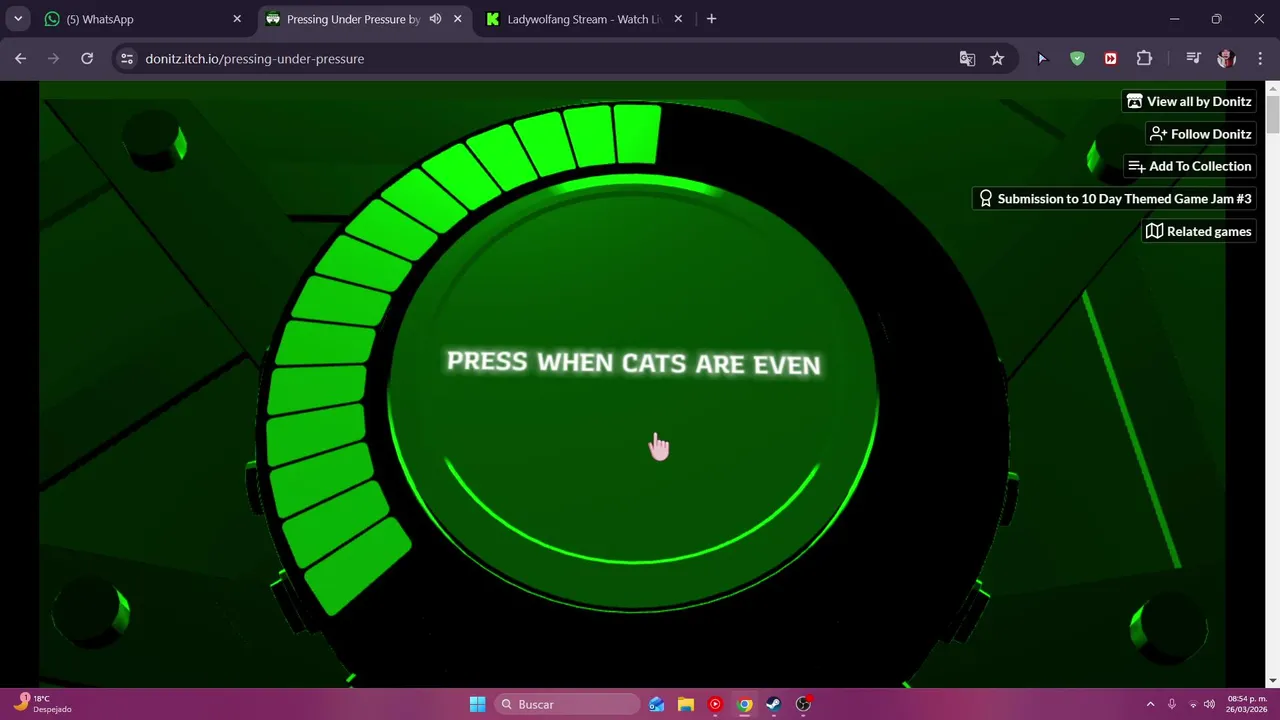Open the red fast-forward extension

click(x=1110, y=59)
